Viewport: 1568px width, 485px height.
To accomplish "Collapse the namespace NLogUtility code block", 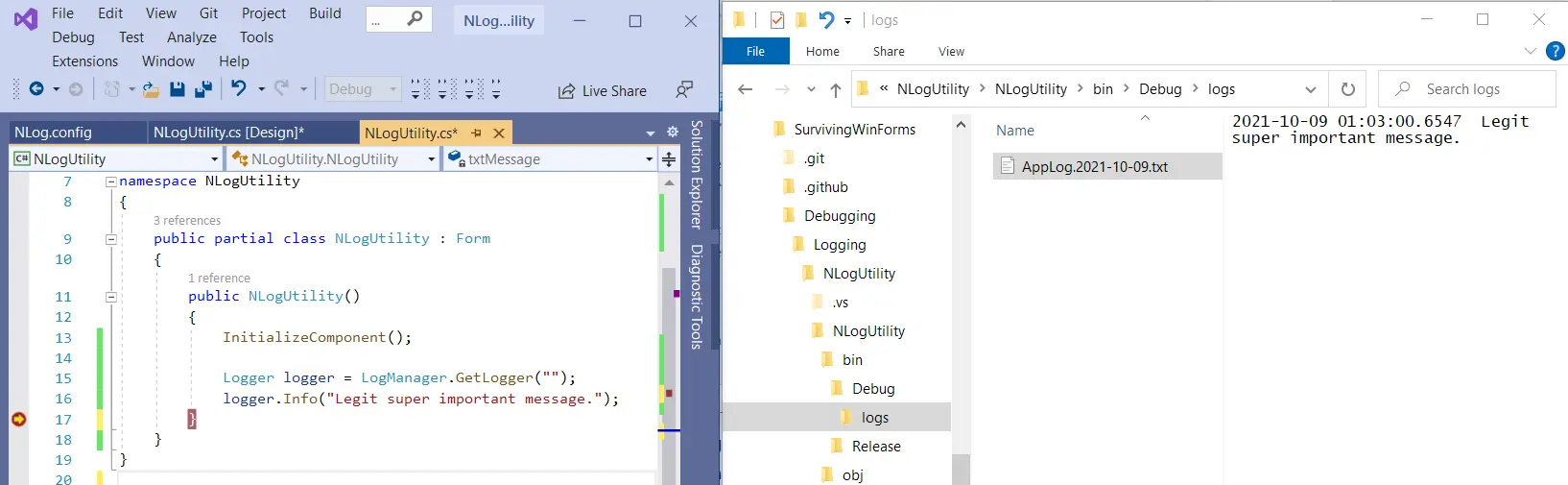I will point(111,182).
